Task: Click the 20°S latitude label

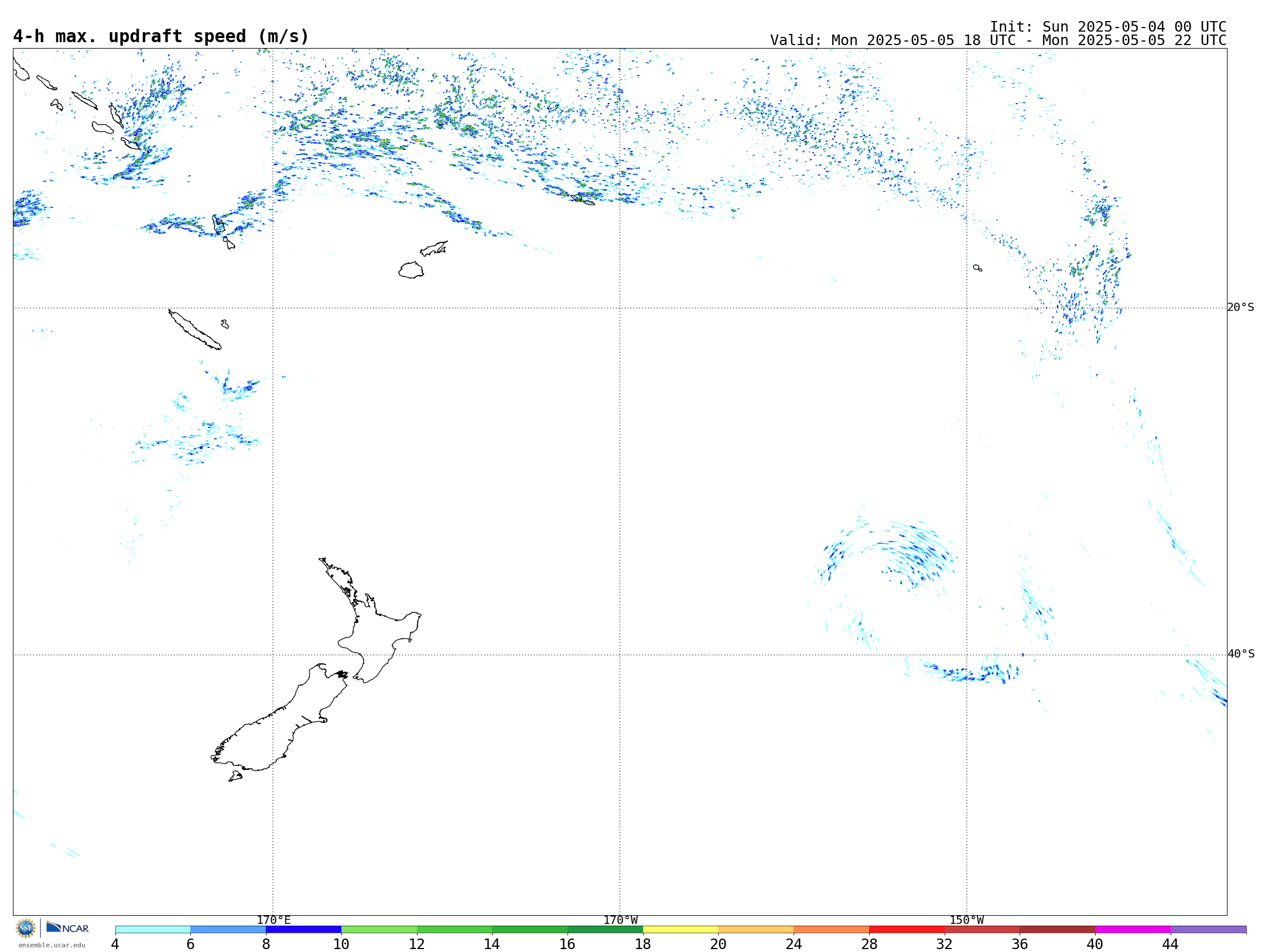Action: coord(1241,307)
